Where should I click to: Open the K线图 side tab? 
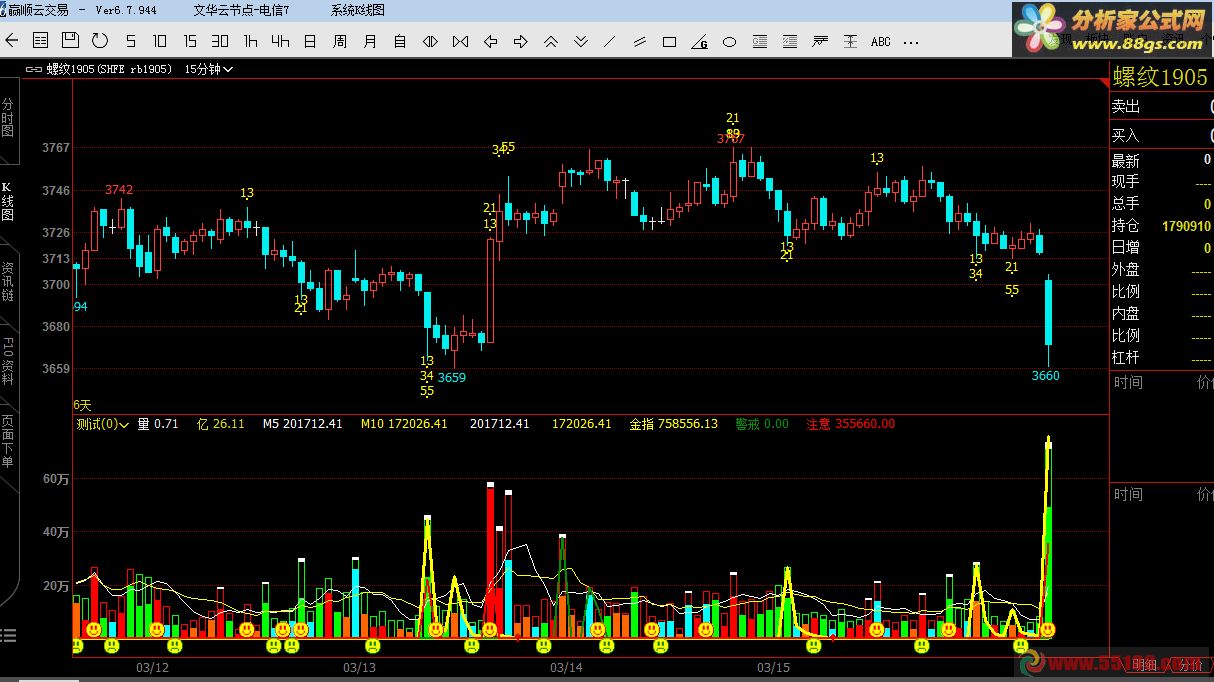[7, 201]
